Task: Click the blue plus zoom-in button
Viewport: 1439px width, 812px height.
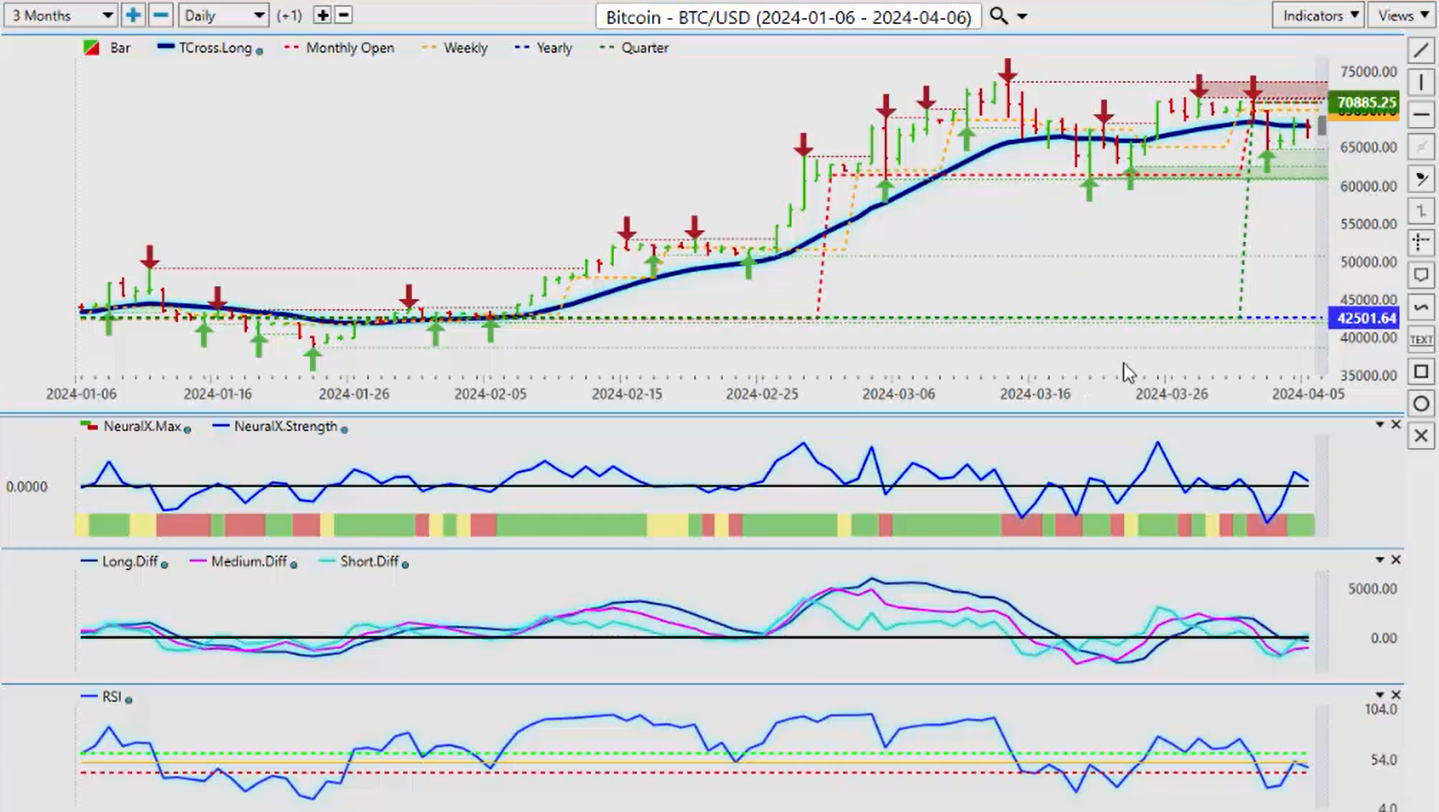Action: pyautogui.click(x=133, y=15)
